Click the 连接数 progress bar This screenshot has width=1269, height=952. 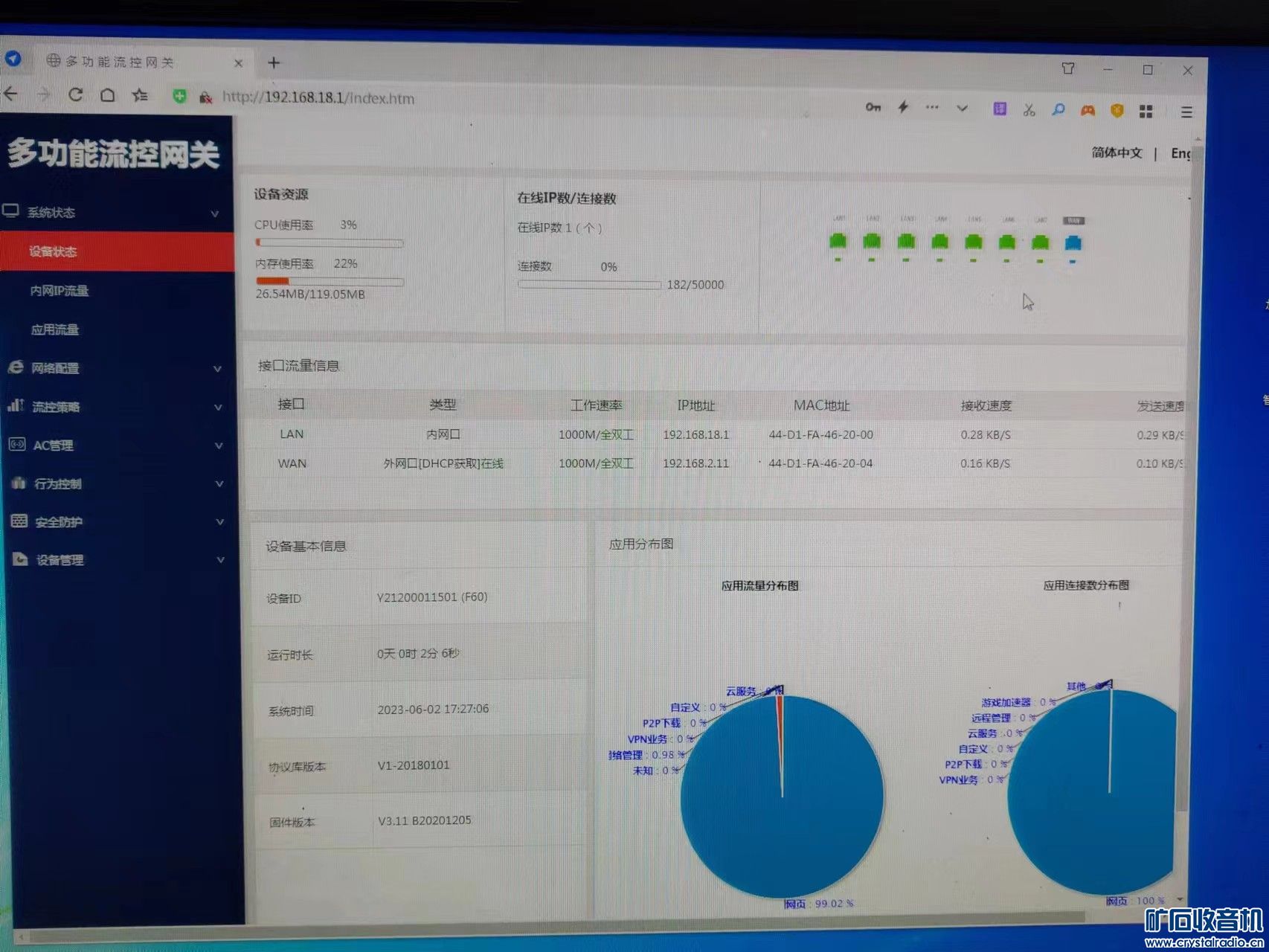[x=589, y=285]
